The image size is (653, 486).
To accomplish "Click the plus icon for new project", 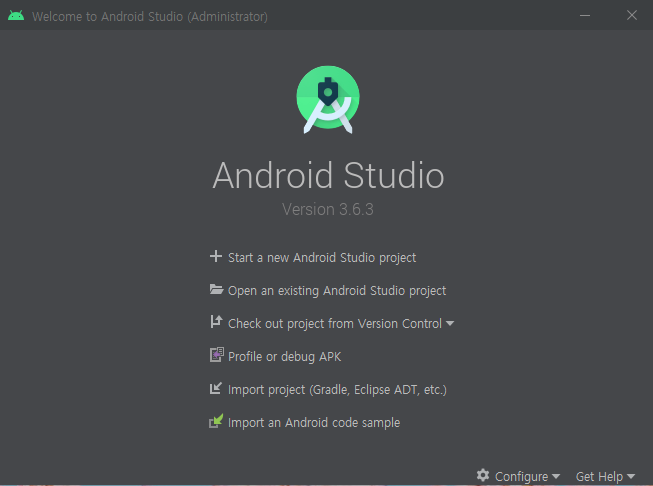I will point(216,256).
